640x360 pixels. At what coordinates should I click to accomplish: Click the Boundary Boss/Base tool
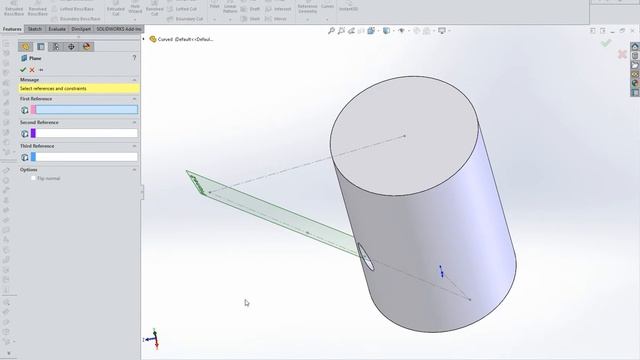[x=76, y=19]
